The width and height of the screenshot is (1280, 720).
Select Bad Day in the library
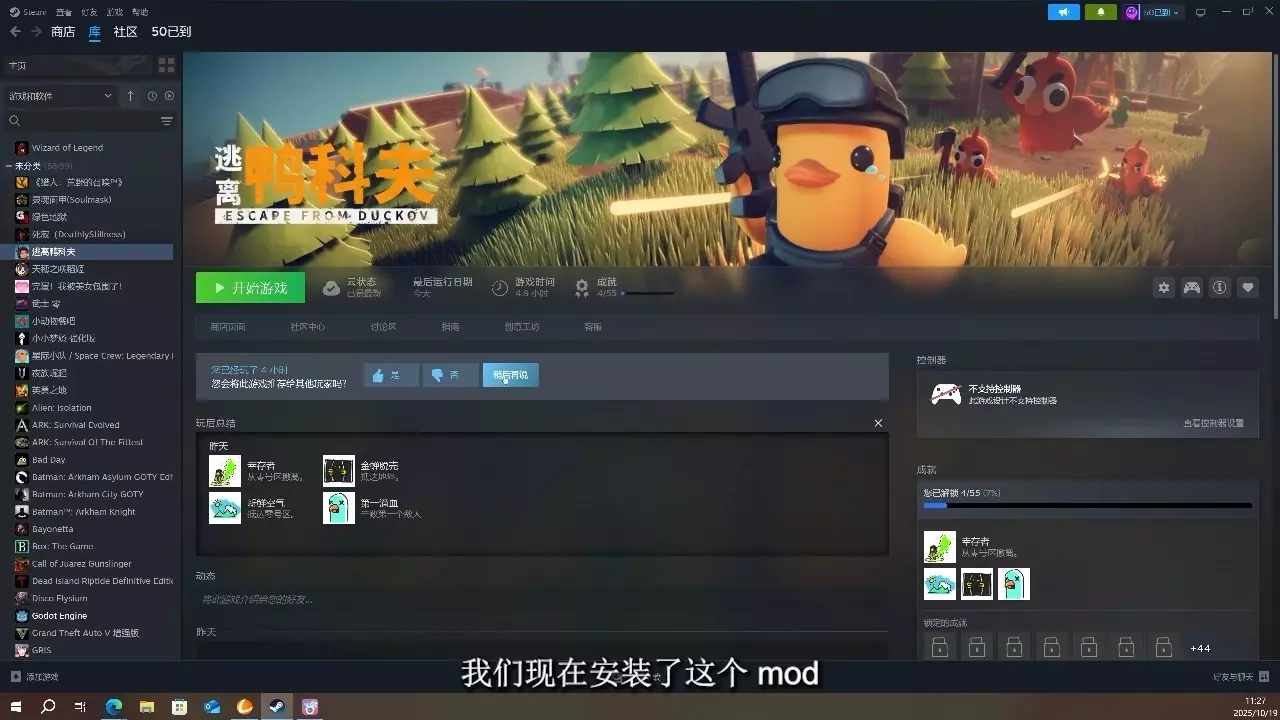coord(48,460)
